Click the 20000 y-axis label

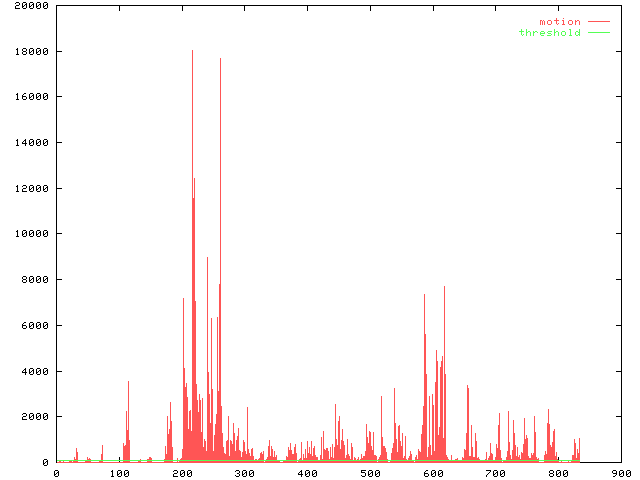click(29, 6)
